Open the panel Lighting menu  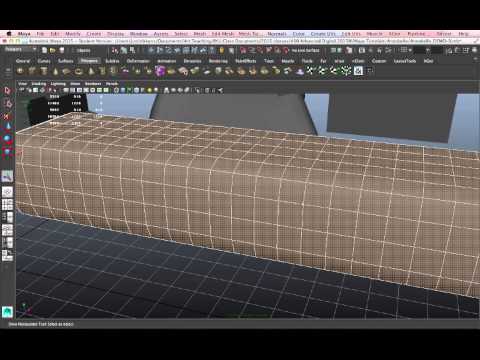(x=58, y=84)
